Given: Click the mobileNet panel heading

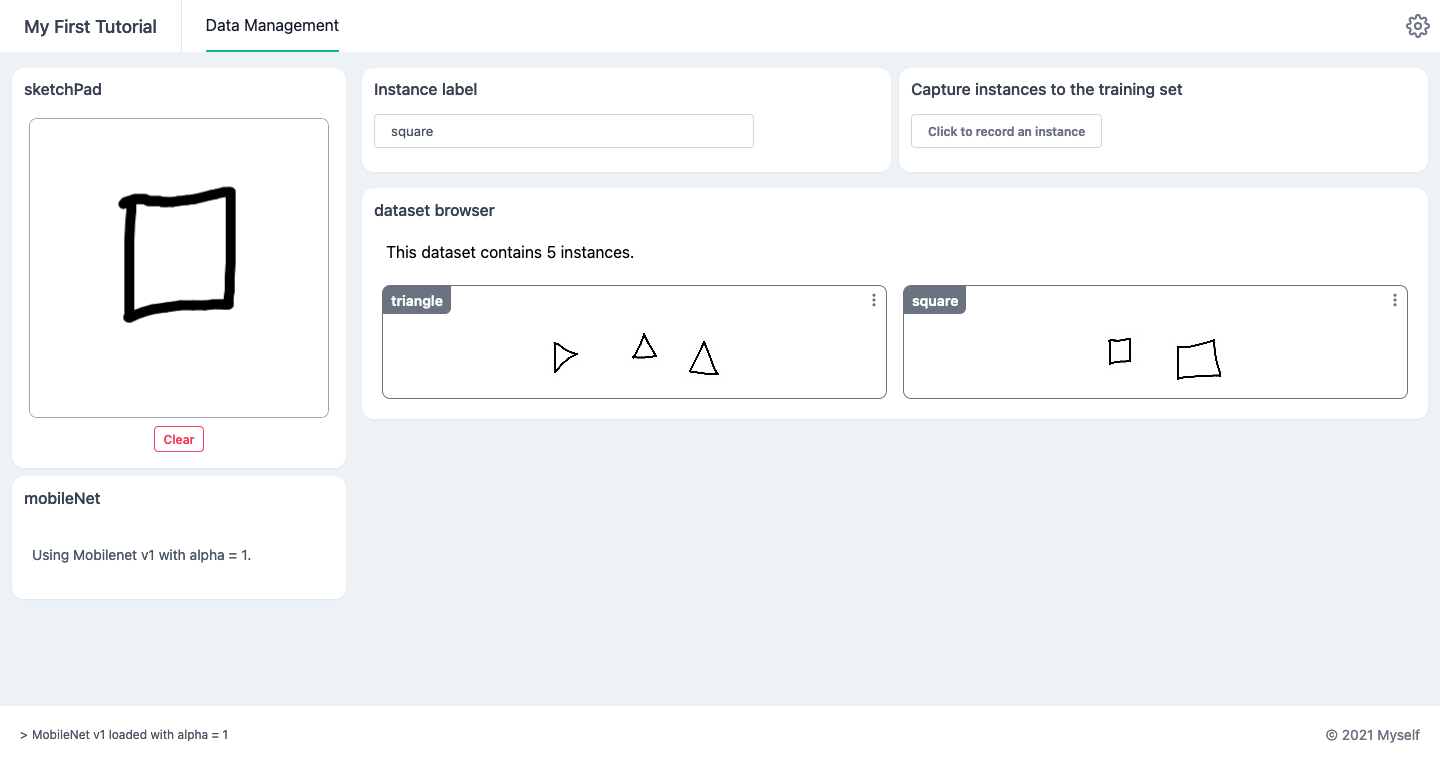Looking at the screenshot, I should point(62,498).
